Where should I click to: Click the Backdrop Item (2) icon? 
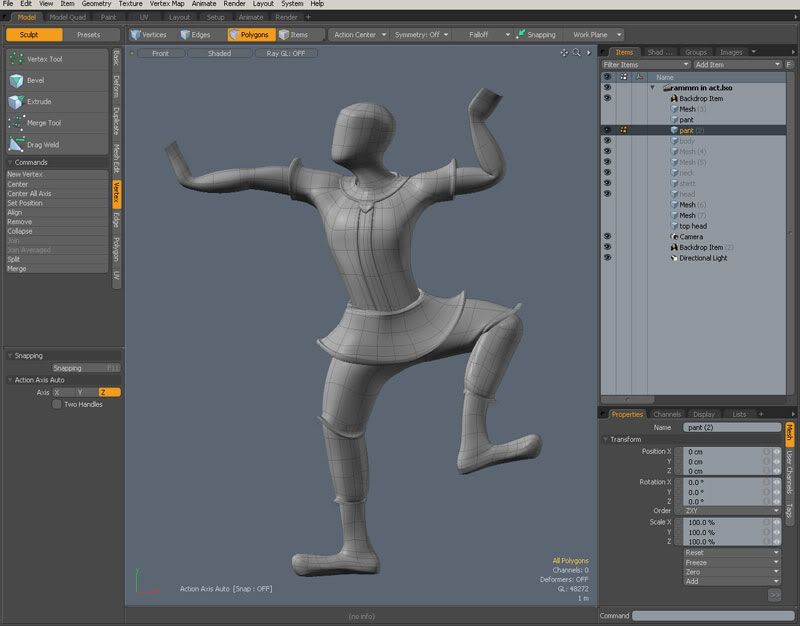coord(674,247)
